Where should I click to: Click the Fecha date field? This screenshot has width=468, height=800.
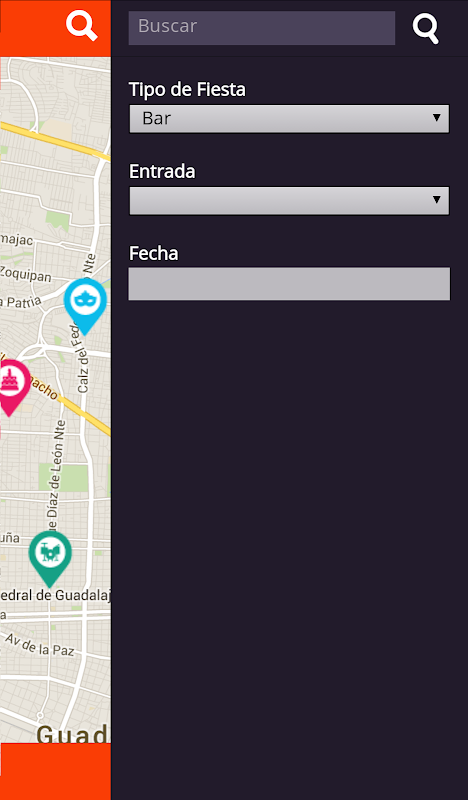coord(289,284)
